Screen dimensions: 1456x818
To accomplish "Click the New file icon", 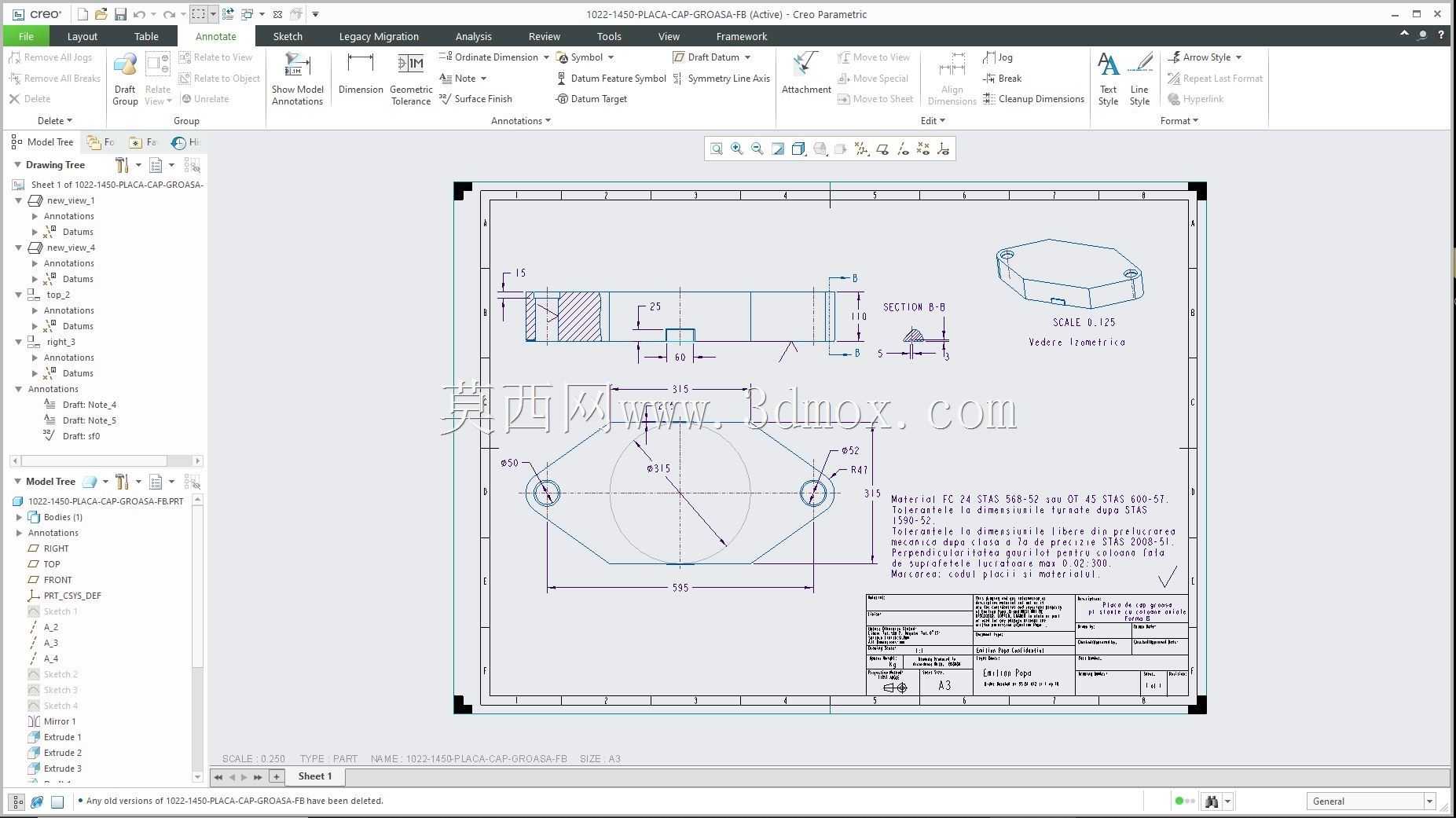I will pyautogui.click(x=83, y=14).
